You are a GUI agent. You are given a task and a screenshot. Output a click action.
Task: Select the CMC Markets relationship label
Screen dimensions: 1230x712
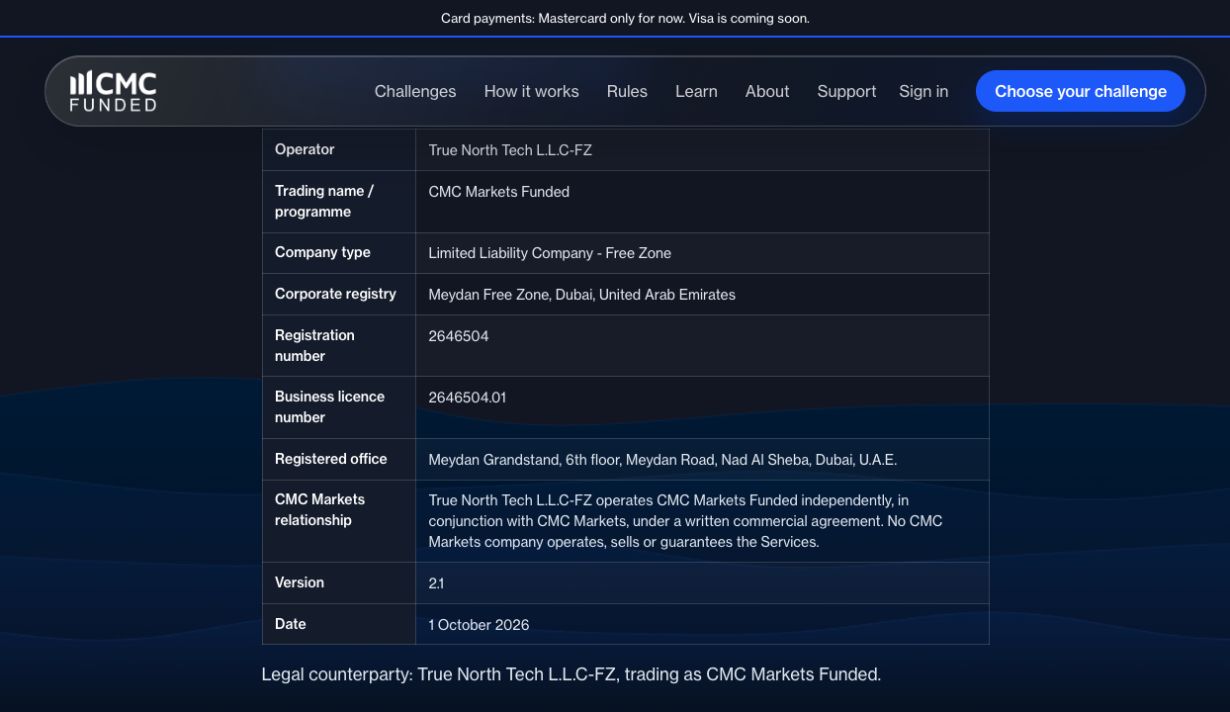tap(320, 510)
